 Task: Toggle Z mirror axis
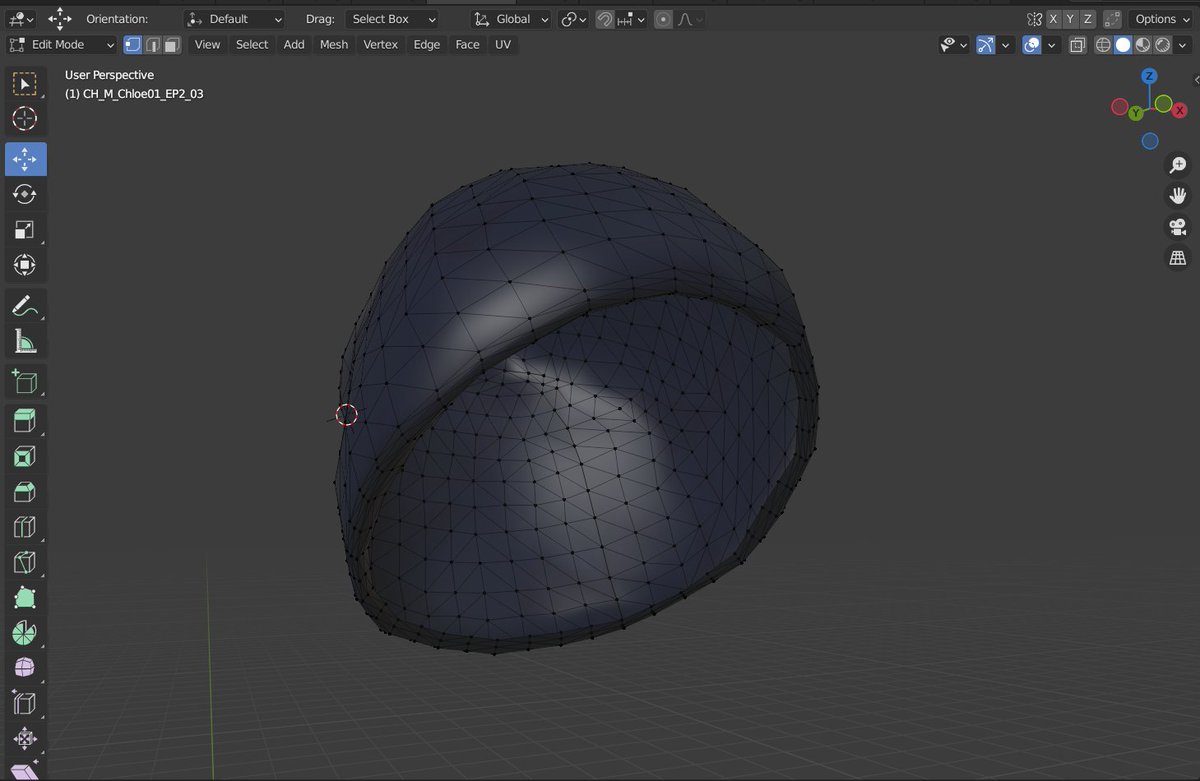(x=1087, y=19)
